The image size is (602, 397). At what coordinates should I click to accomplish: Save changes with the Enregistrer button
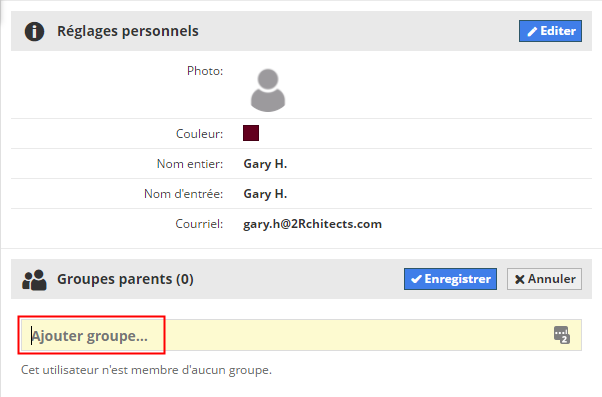click(x=450, y=279)
